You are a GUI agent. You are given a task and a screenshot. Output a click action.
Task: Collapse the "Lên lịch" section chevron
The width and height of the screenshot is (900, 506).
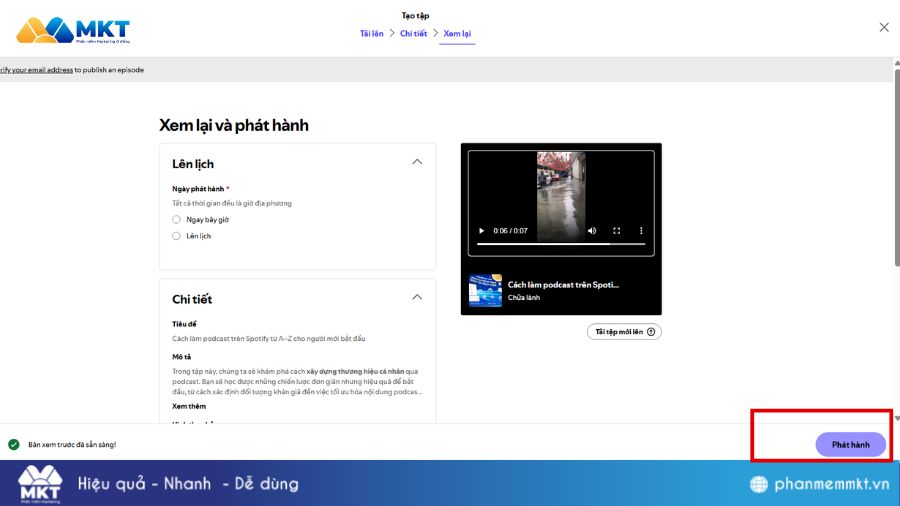click(x=417, y=162)
